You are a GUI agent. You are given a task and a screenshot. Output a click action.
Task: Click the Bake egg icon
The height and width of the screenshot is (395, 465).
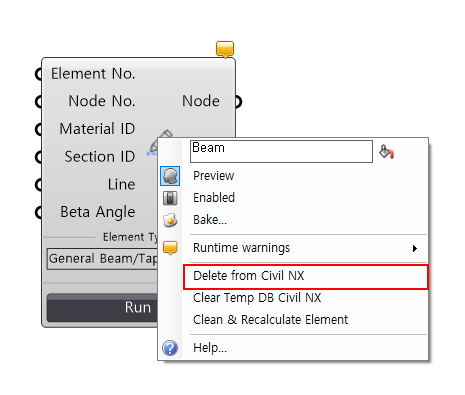click(170, 220)
